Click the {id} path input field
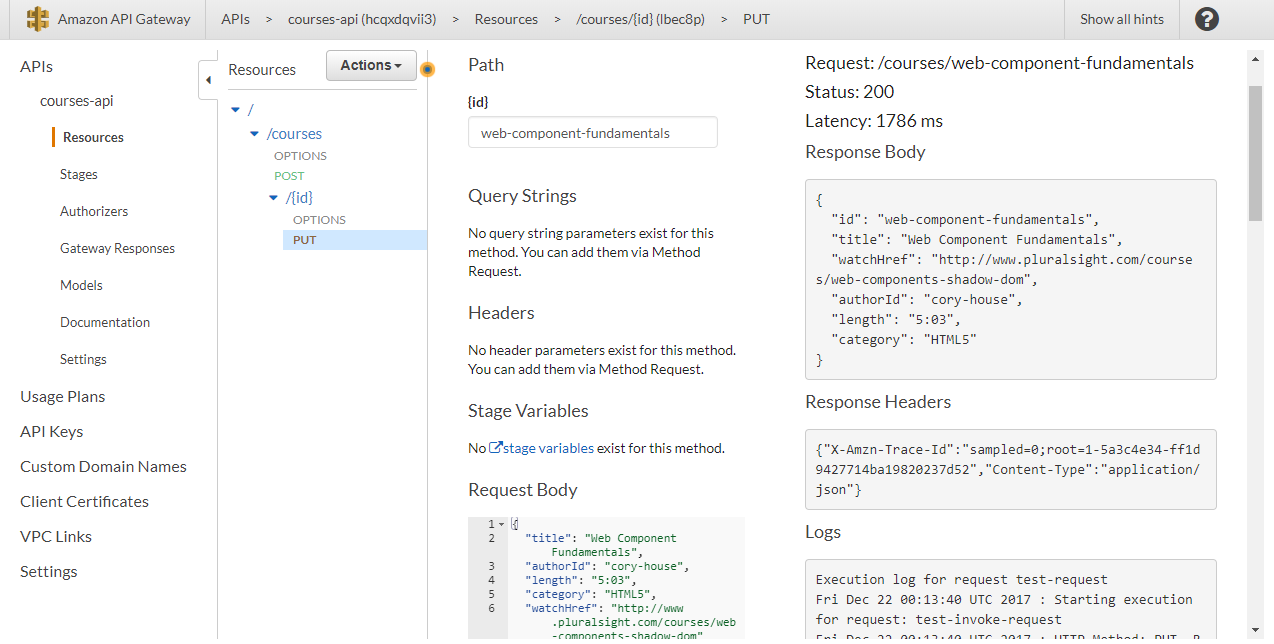The height and width of the screenshot is (644, 1274). pos(592,133)
